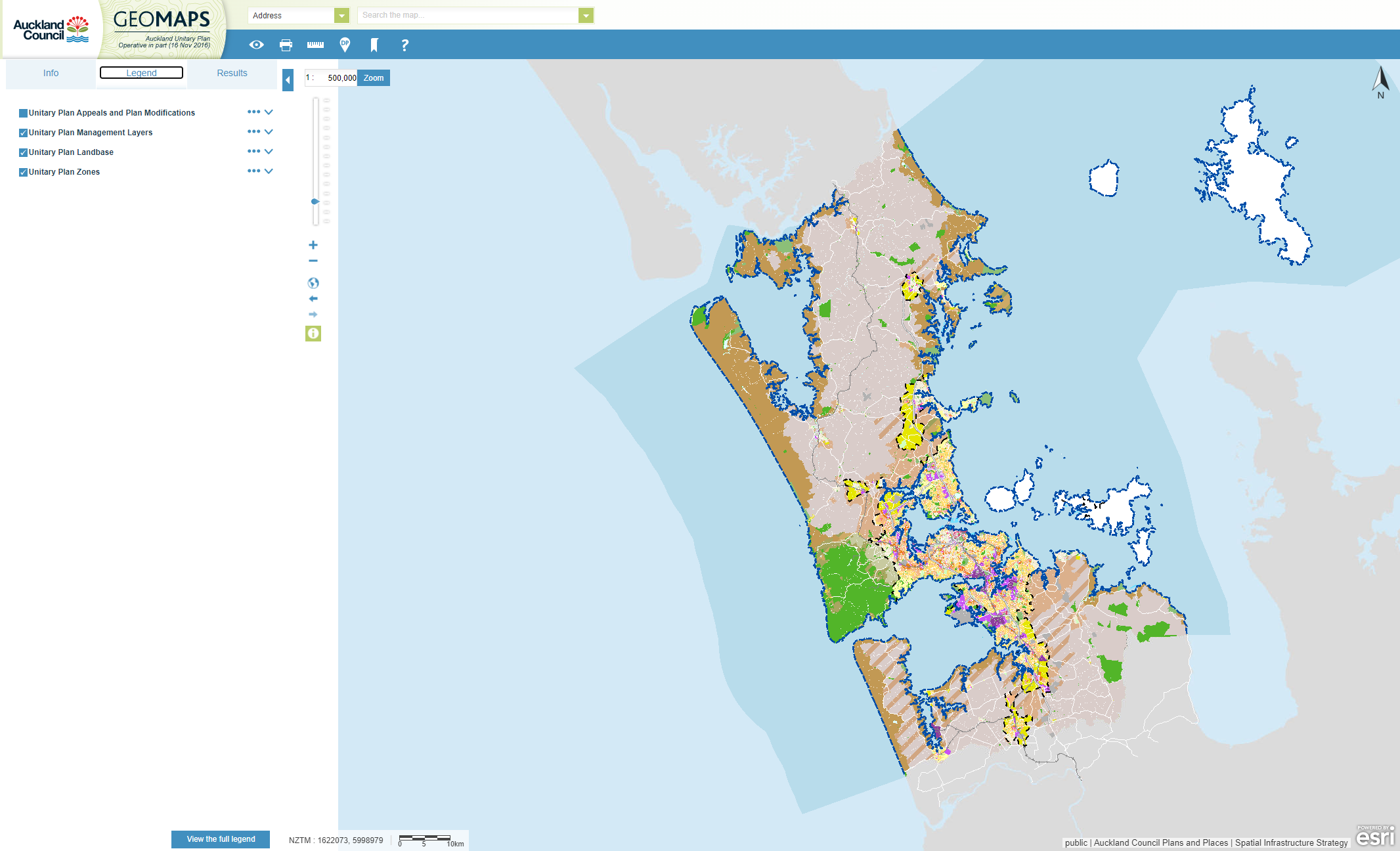1400x851 pixels.
Task: Expand Unitary Plan Landbase chevron
Action: 269,152
